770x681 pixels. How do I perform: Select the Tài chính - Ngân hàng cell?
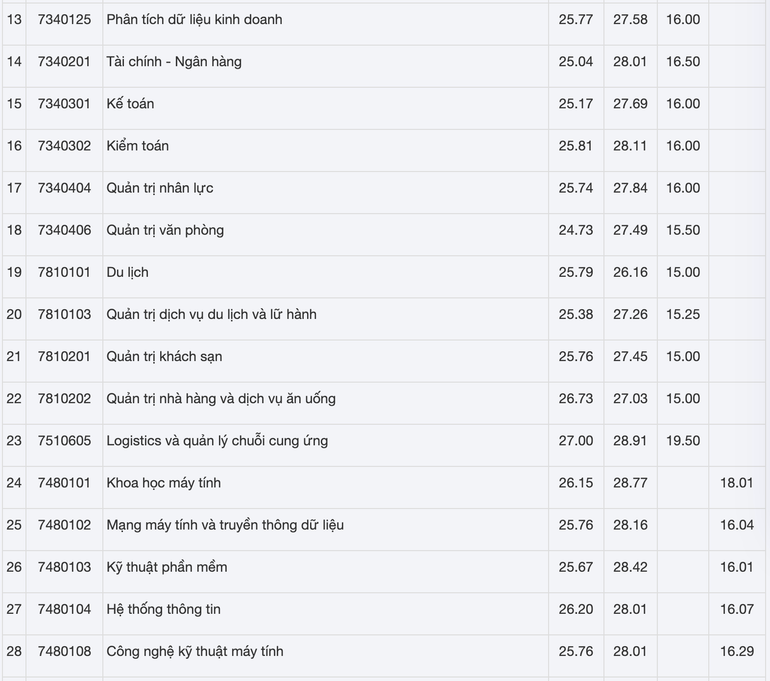click(x=174, y=61)
